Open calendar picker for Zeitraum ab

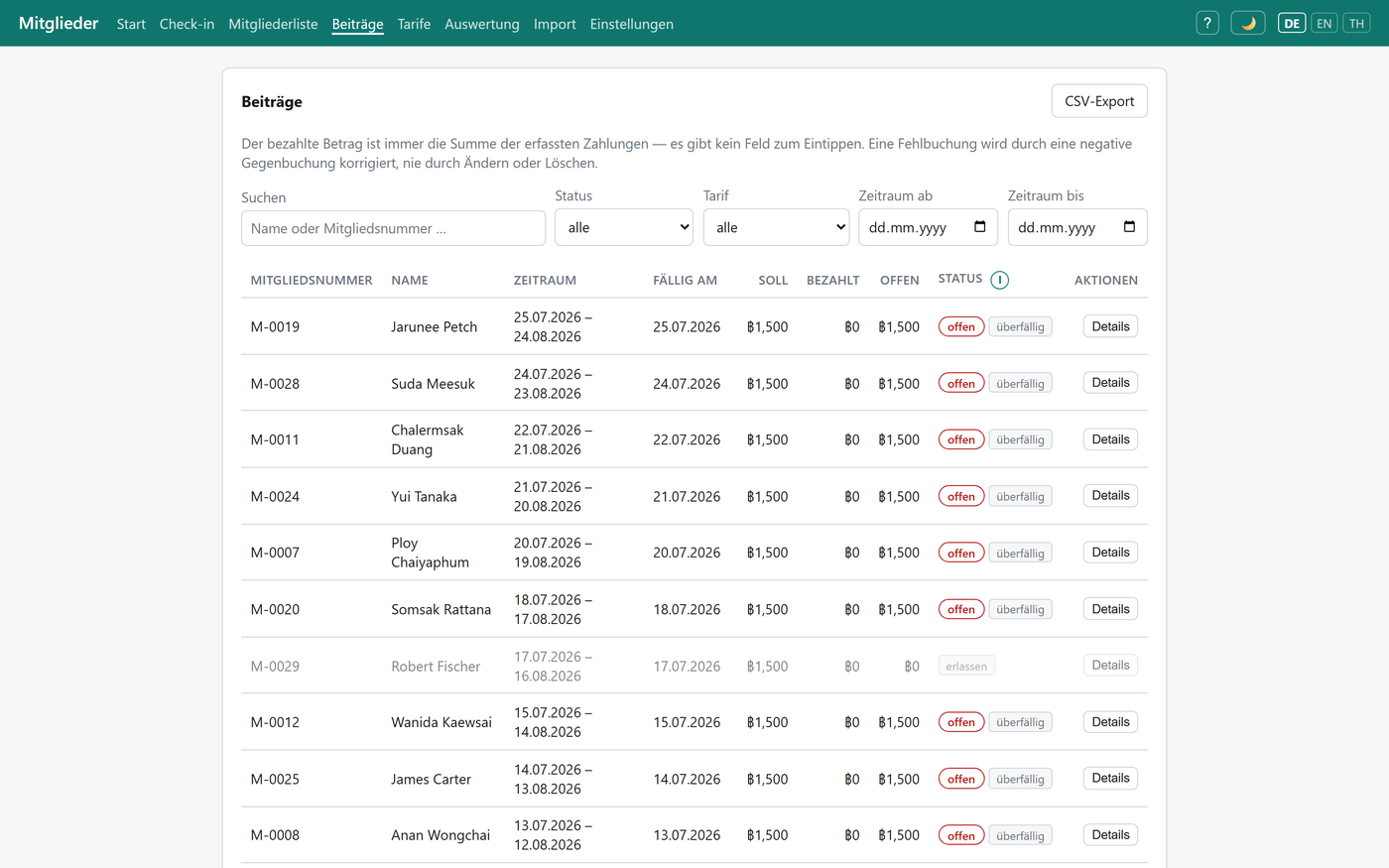[979, 227]
